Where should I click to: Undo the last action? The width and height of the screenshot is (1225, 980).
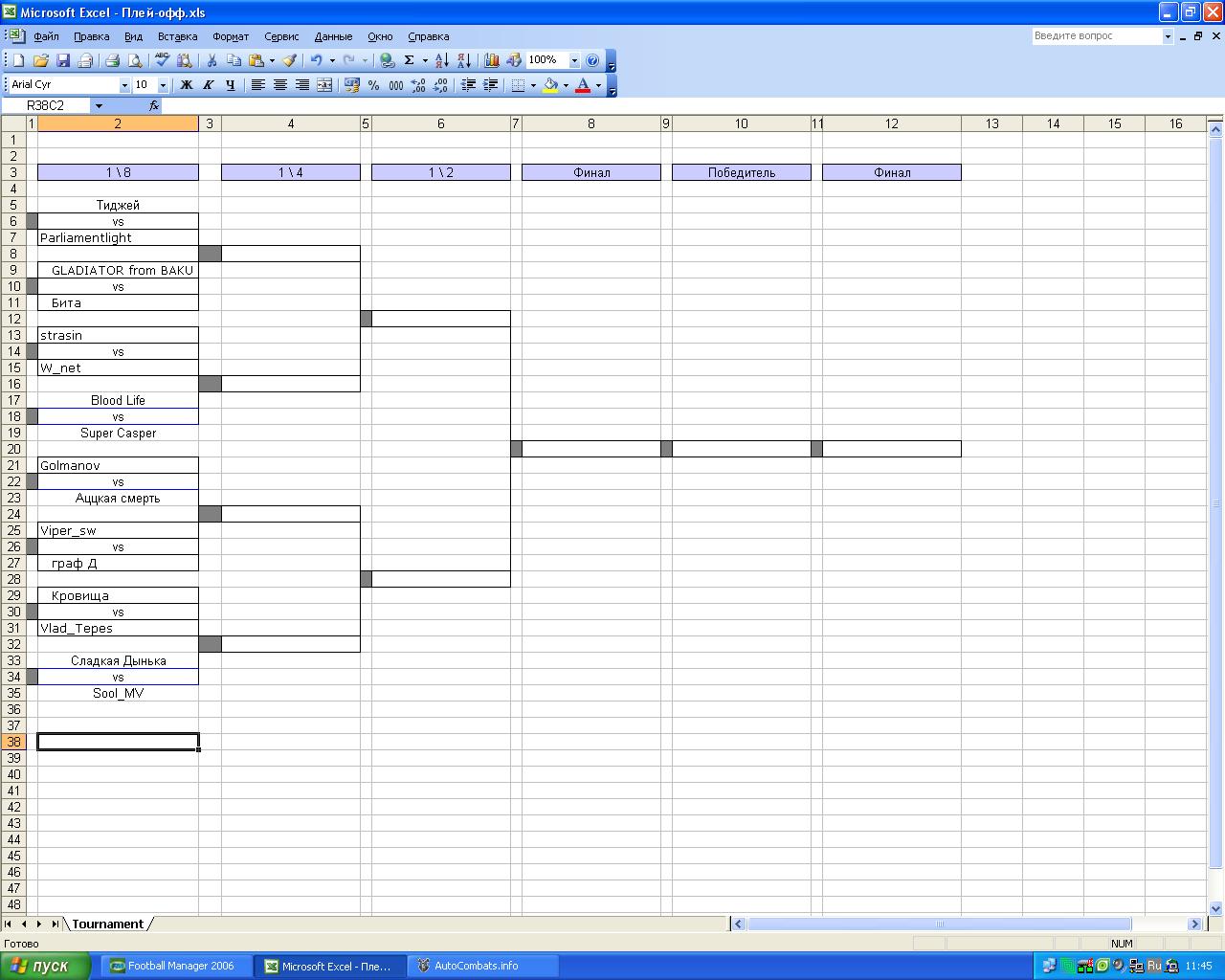(x=316, y=60)
